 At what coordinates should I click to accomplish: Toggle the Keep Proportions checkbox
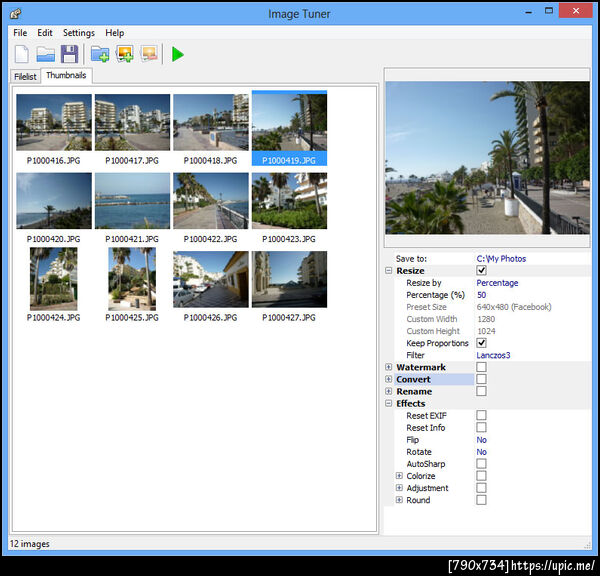(x=481, y=343)
